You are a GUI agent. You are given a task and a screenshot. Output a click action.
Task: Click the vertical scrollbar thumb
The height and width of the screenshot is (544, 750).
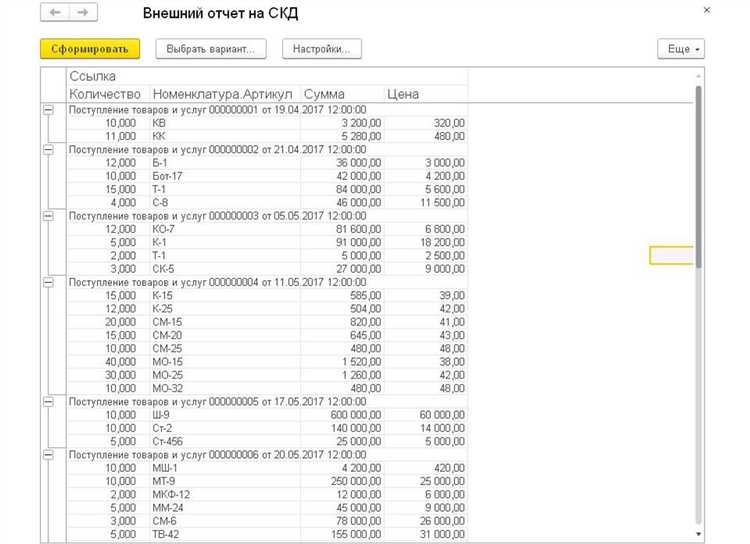coord(698,177)
